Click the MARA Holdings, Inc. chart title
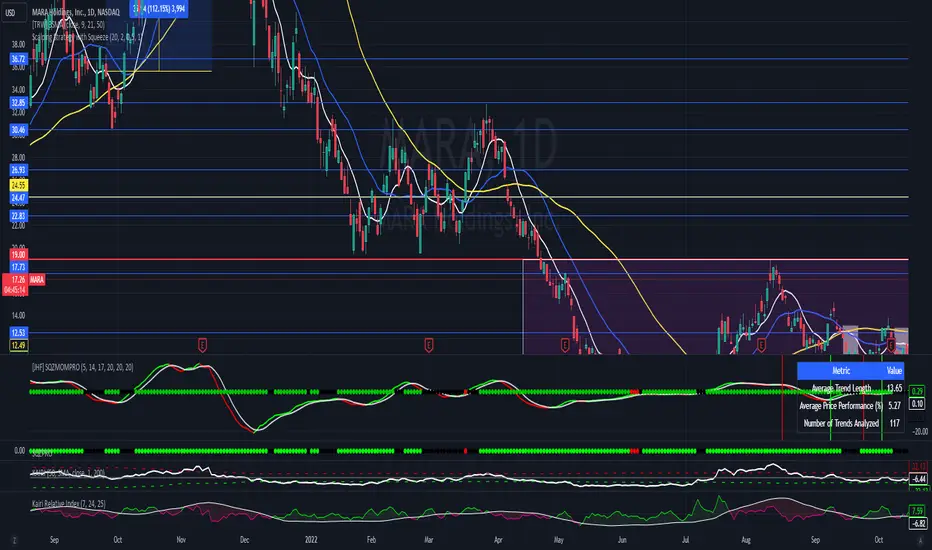This screenshot has height=550, width=932. [x=75, y=12]
